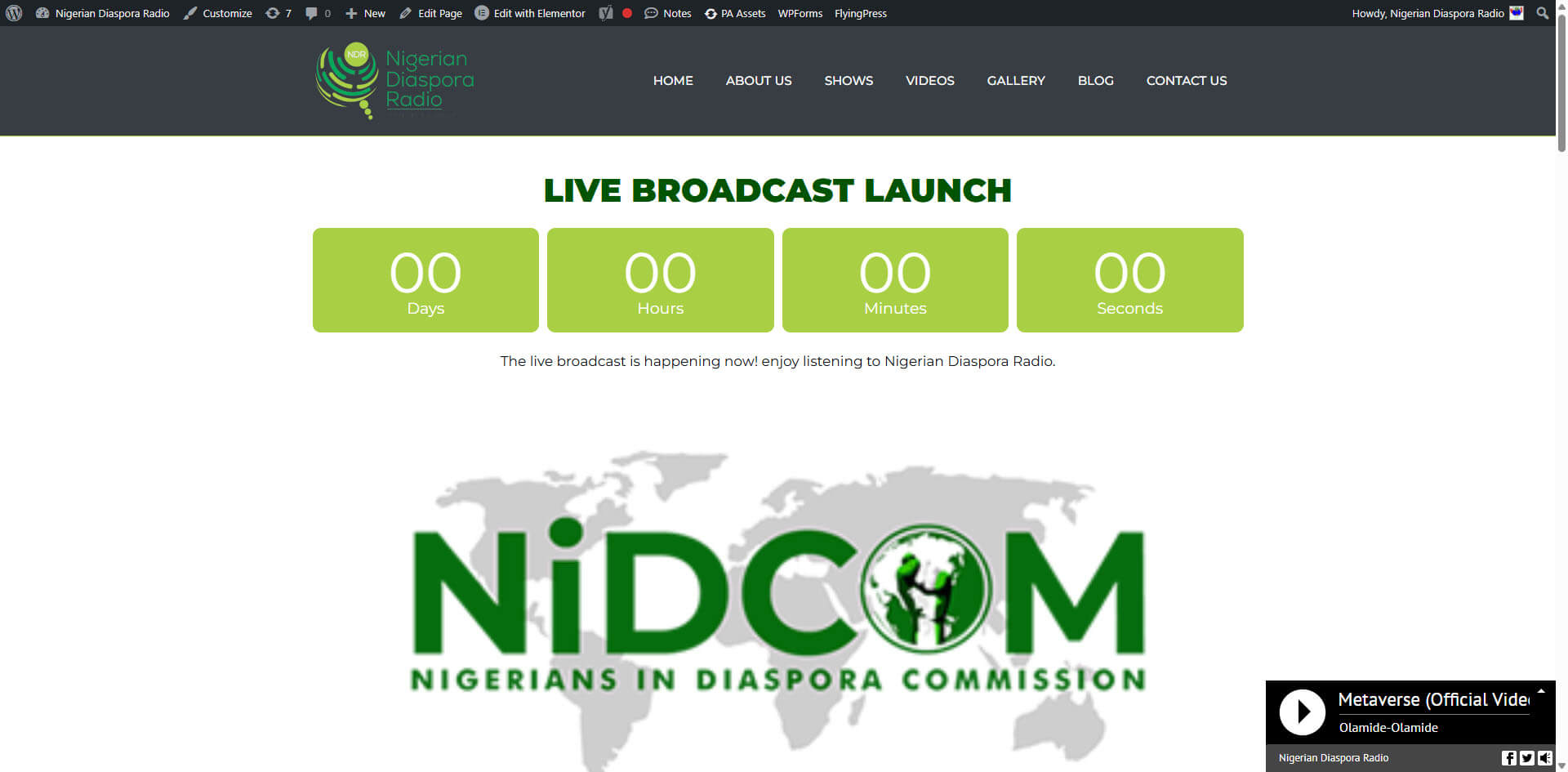Click the plus icon beside New
The image size is (1568, 772).
coord(351,13)
